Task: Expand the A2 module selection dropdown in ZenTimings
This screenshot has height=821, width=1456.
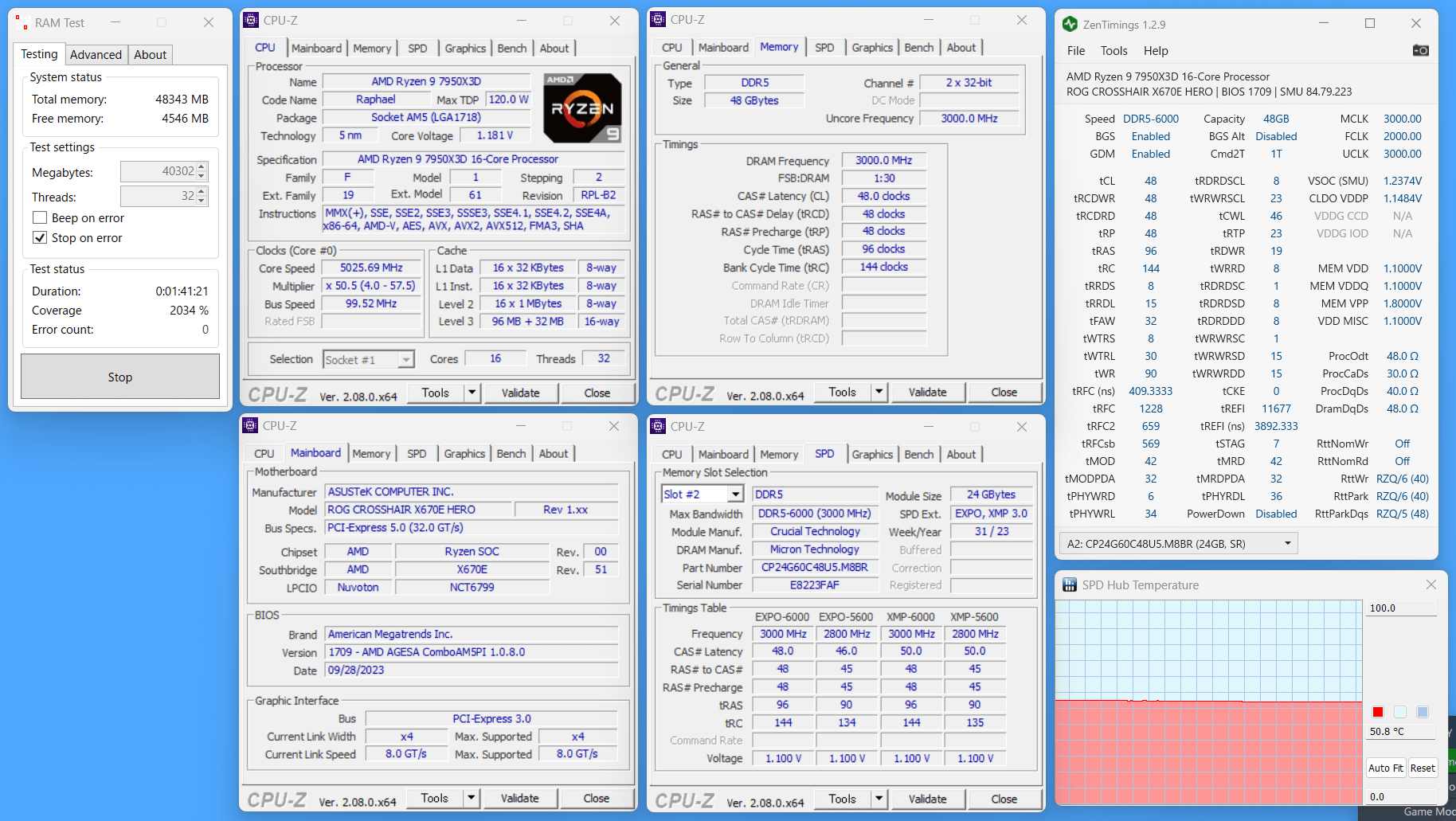Action: [1287, 544]
